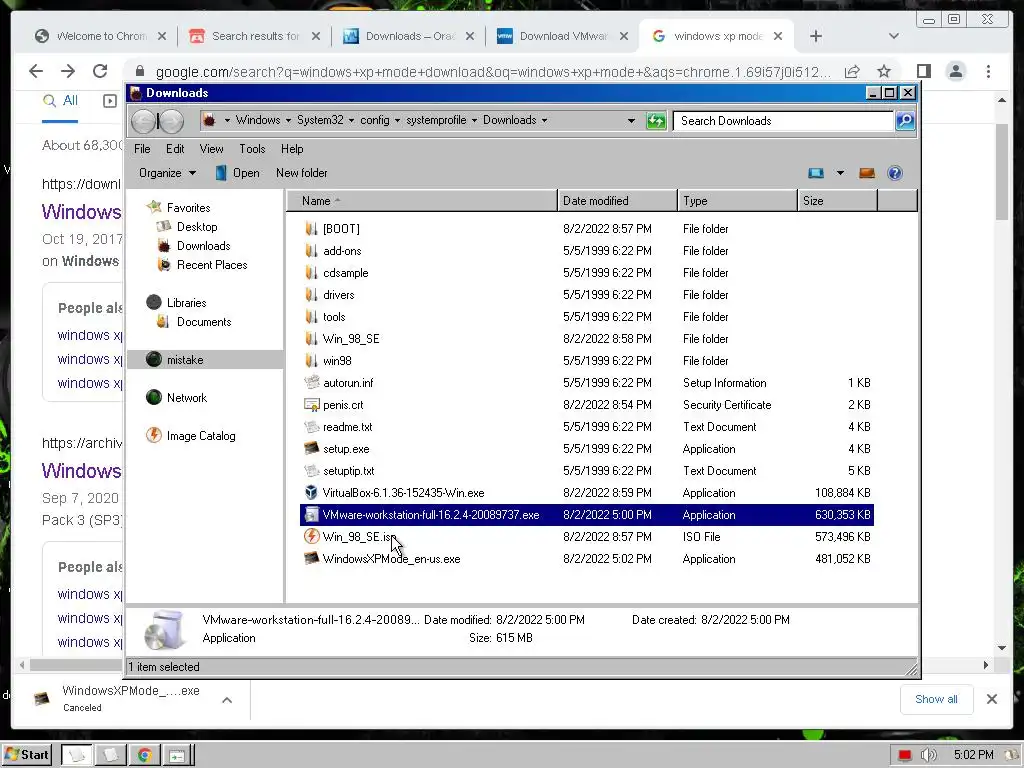
Task: Select the [BOOT] folder icon
Action: 312,229
